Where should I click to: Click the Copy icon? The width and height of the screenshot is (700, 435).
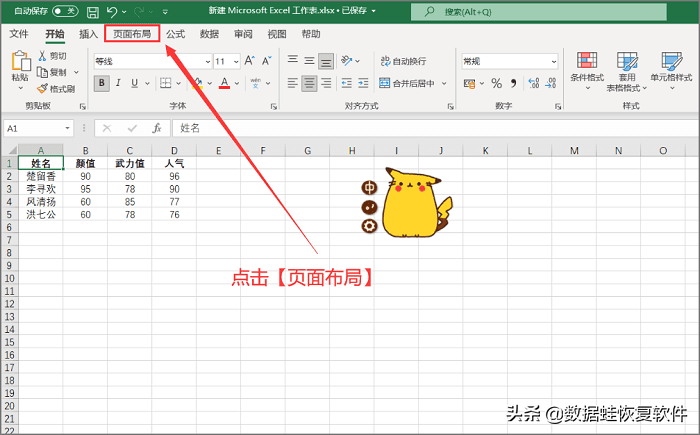(42, 72)
